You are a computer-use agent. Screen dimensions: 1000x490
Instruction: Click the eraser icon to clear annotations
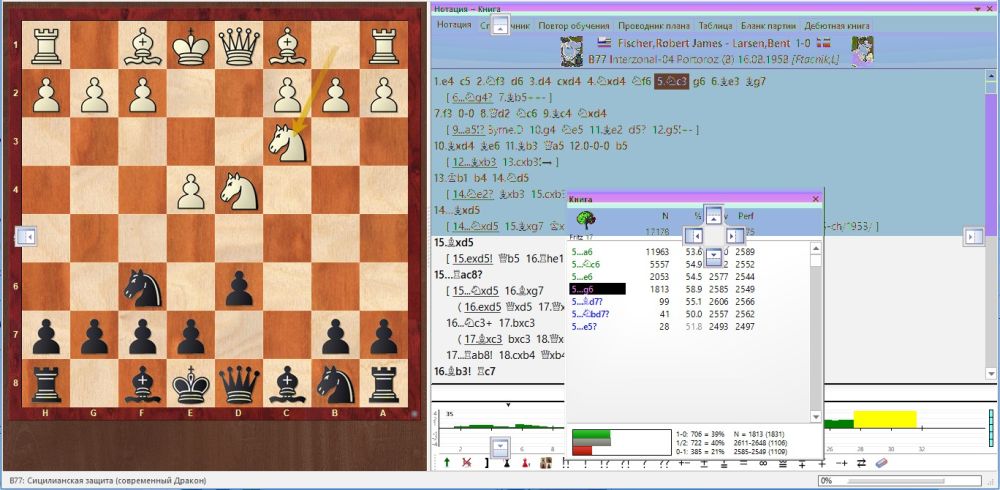coord(881,464)
